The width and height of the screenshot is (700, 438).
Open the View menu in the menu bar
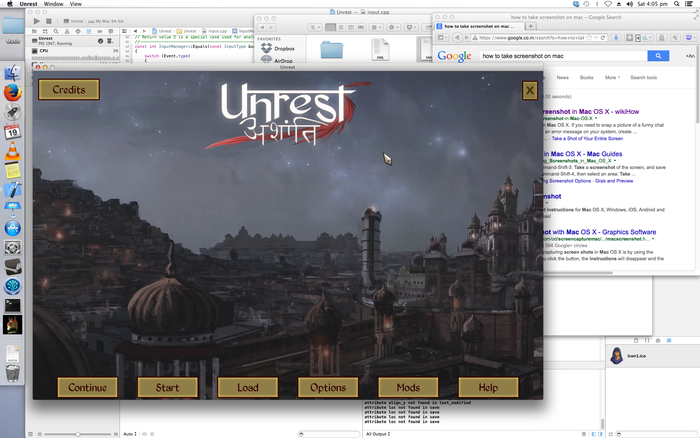pos(75,4)
